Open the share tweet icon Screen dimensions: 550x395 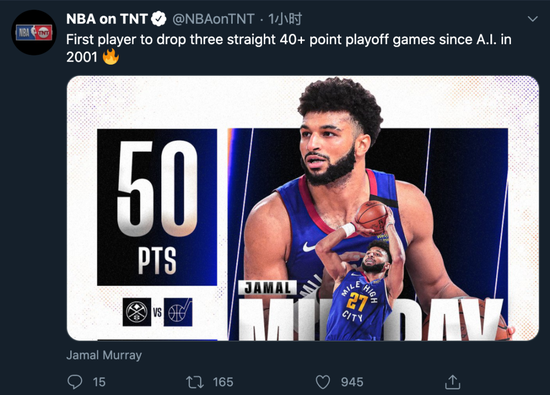[452, 382]
